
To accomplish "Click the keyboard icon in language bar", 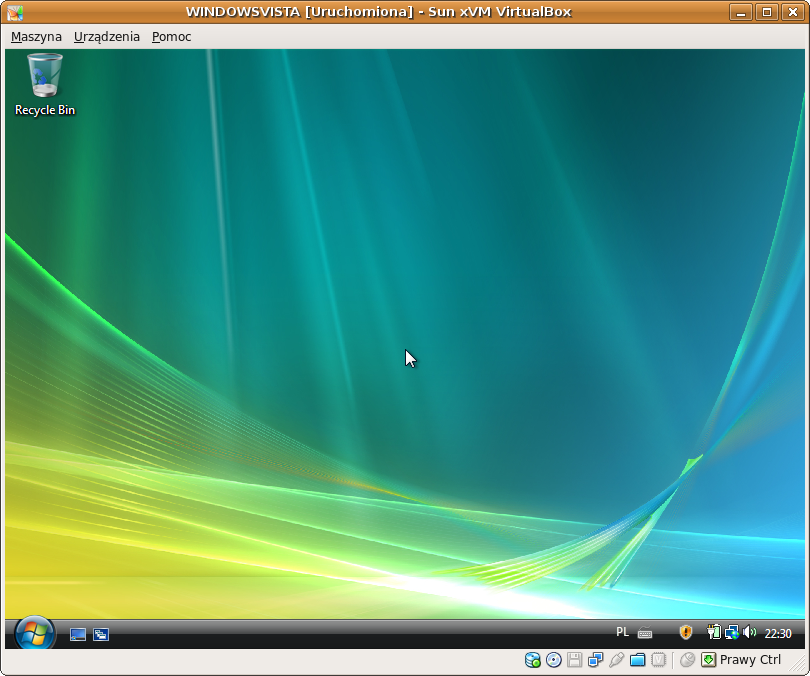I will pos(645,633).
